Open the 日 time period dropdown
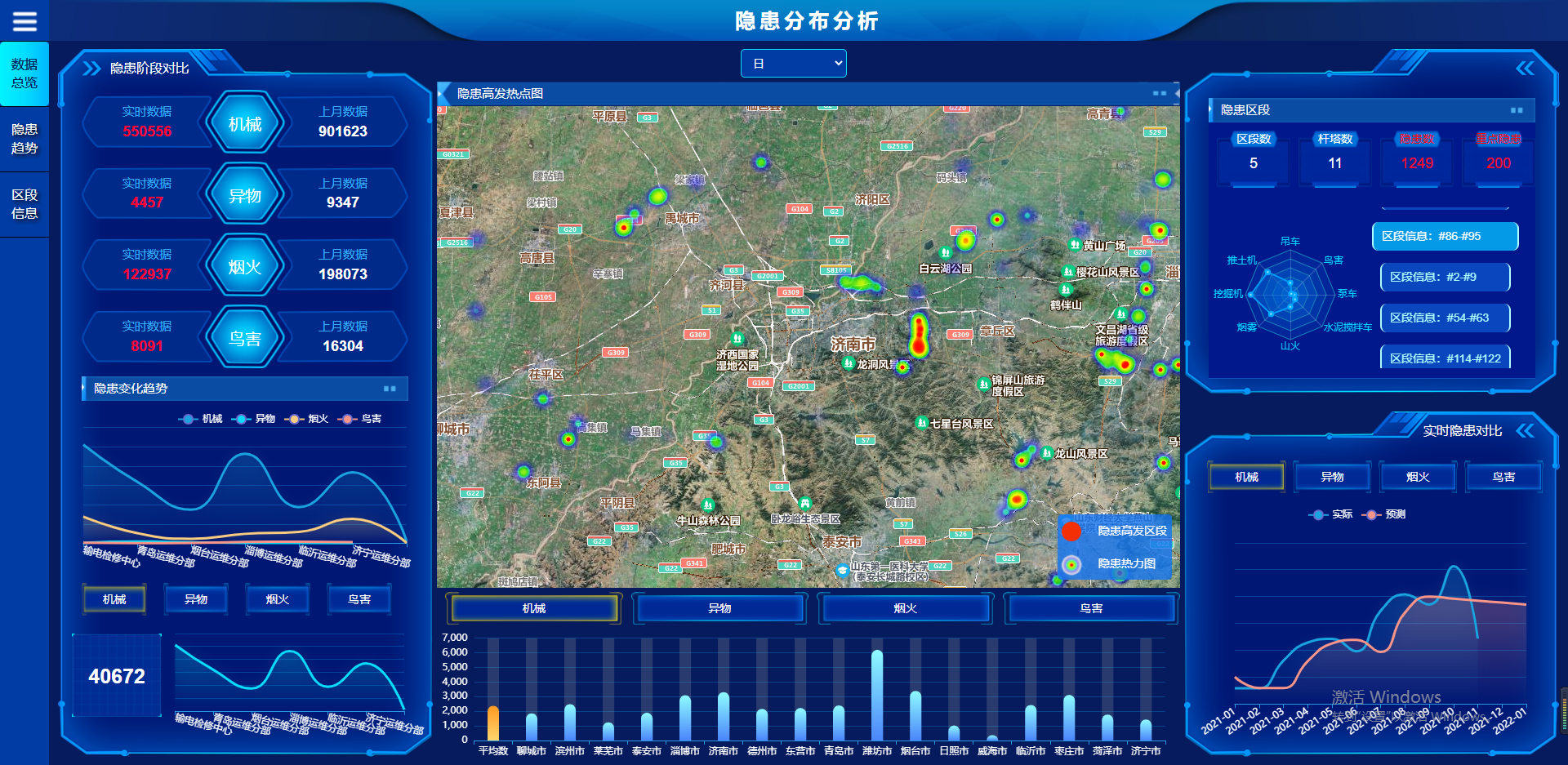 (x=793, y=64)
